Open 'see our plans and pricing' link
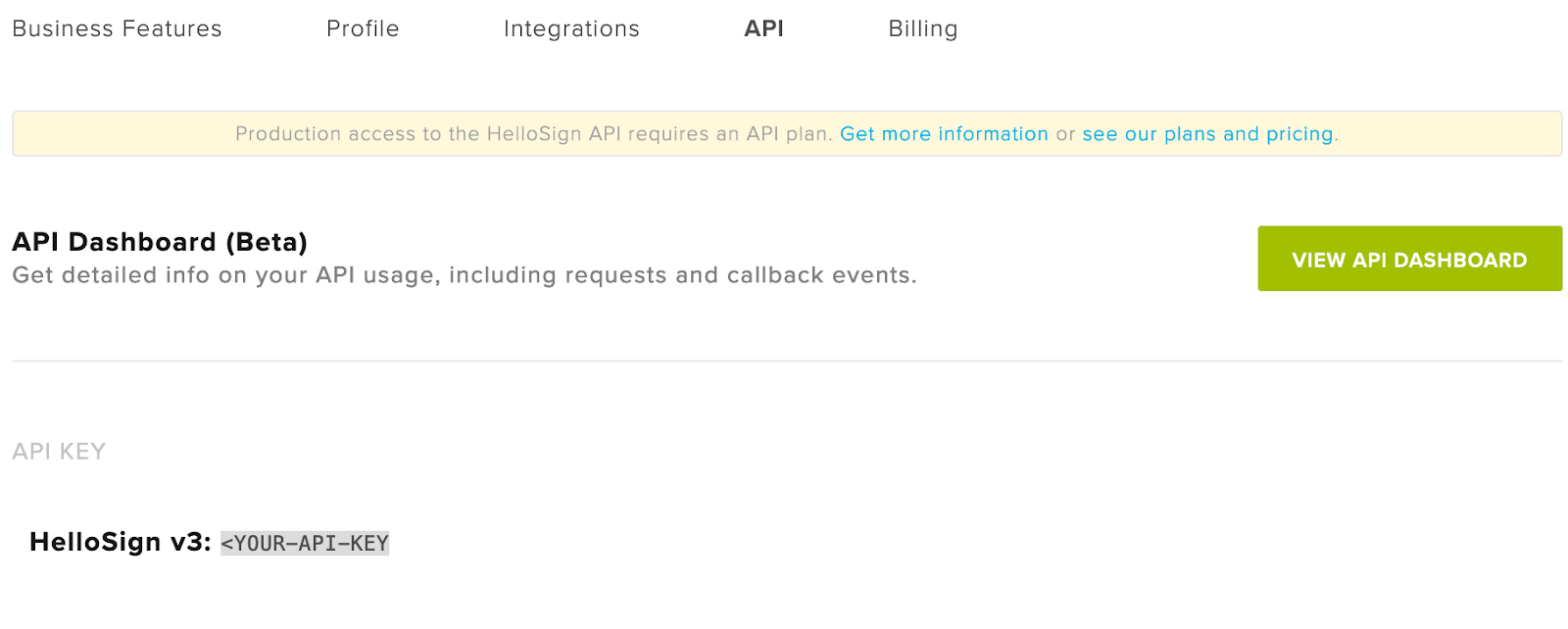The image size is (1568, 629). (x=1207, y=134)
